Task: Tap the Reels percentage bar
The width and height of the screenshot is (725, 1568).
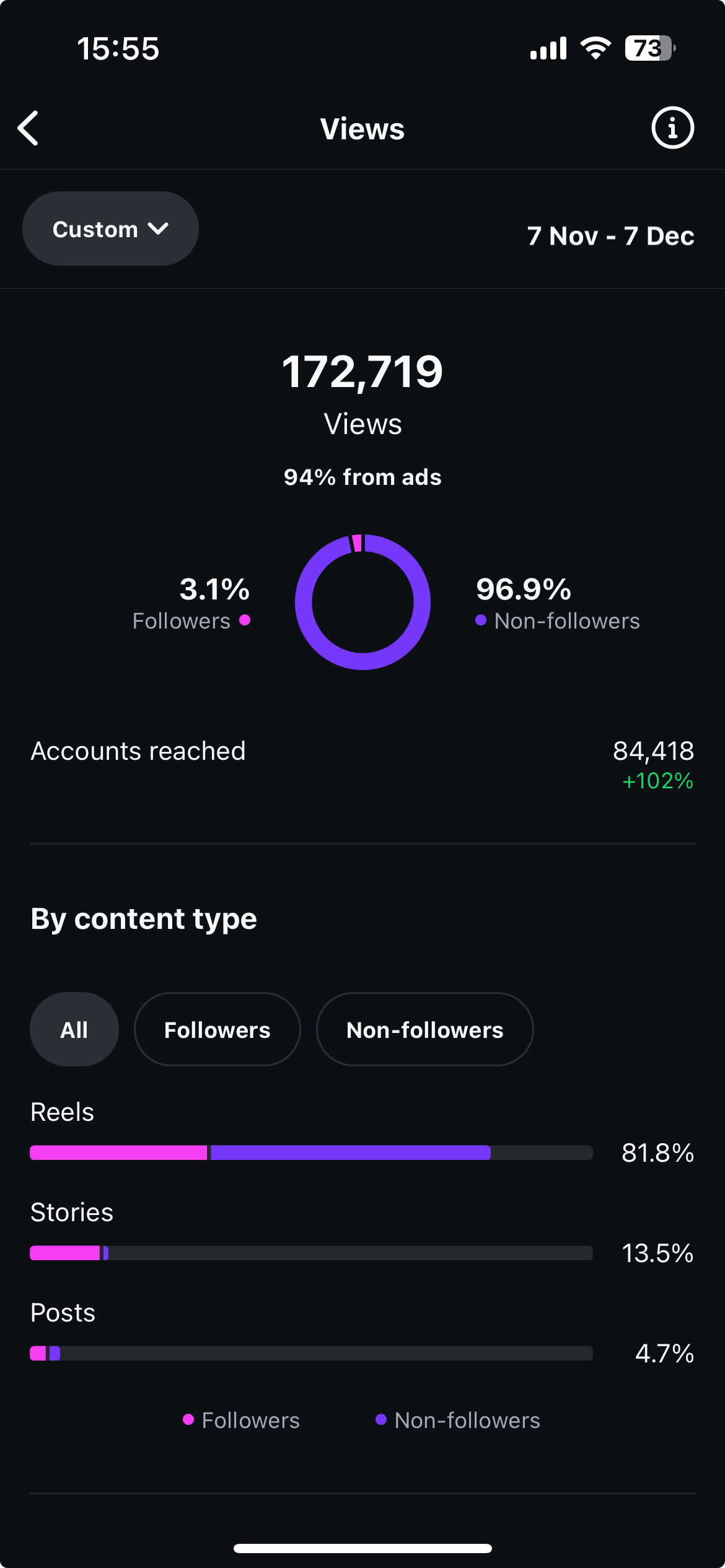Action: [311, 1152]
